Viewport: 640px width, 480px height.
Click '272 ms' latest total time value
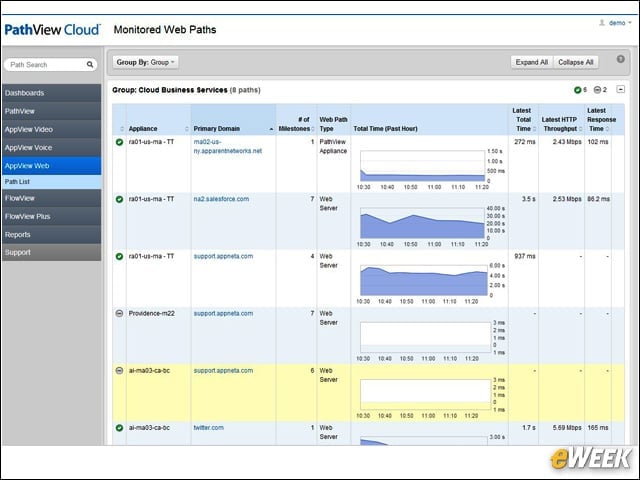click(524, 142)
